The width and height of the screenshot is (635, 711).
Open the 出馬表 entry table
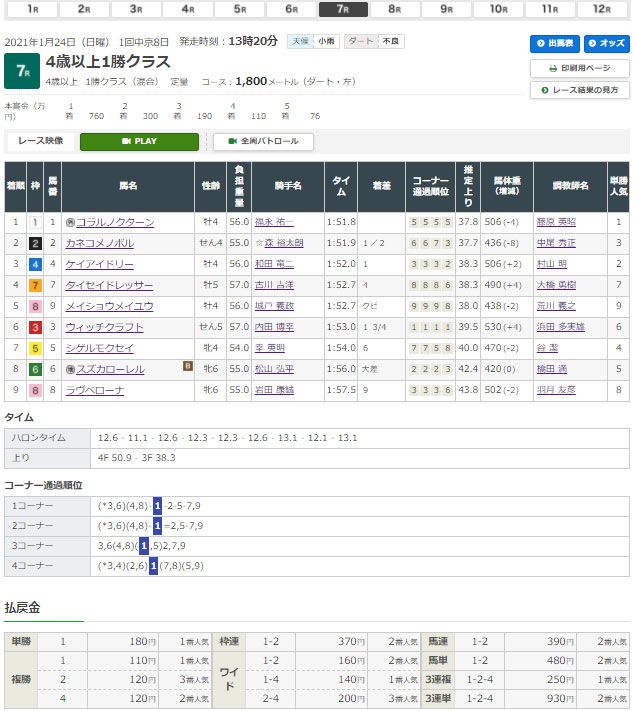coord(554,44)
